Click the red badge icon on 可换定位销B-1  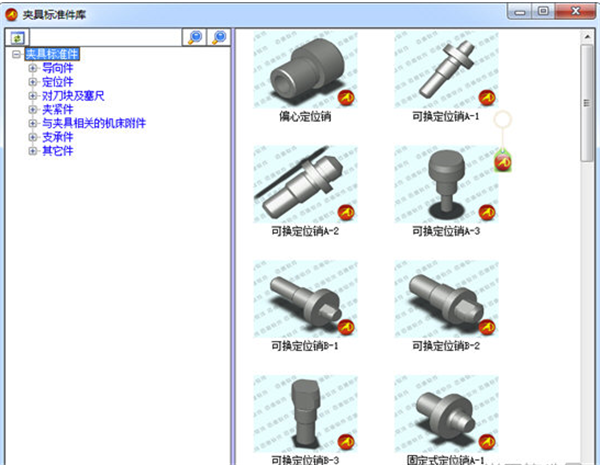point(346,328)
